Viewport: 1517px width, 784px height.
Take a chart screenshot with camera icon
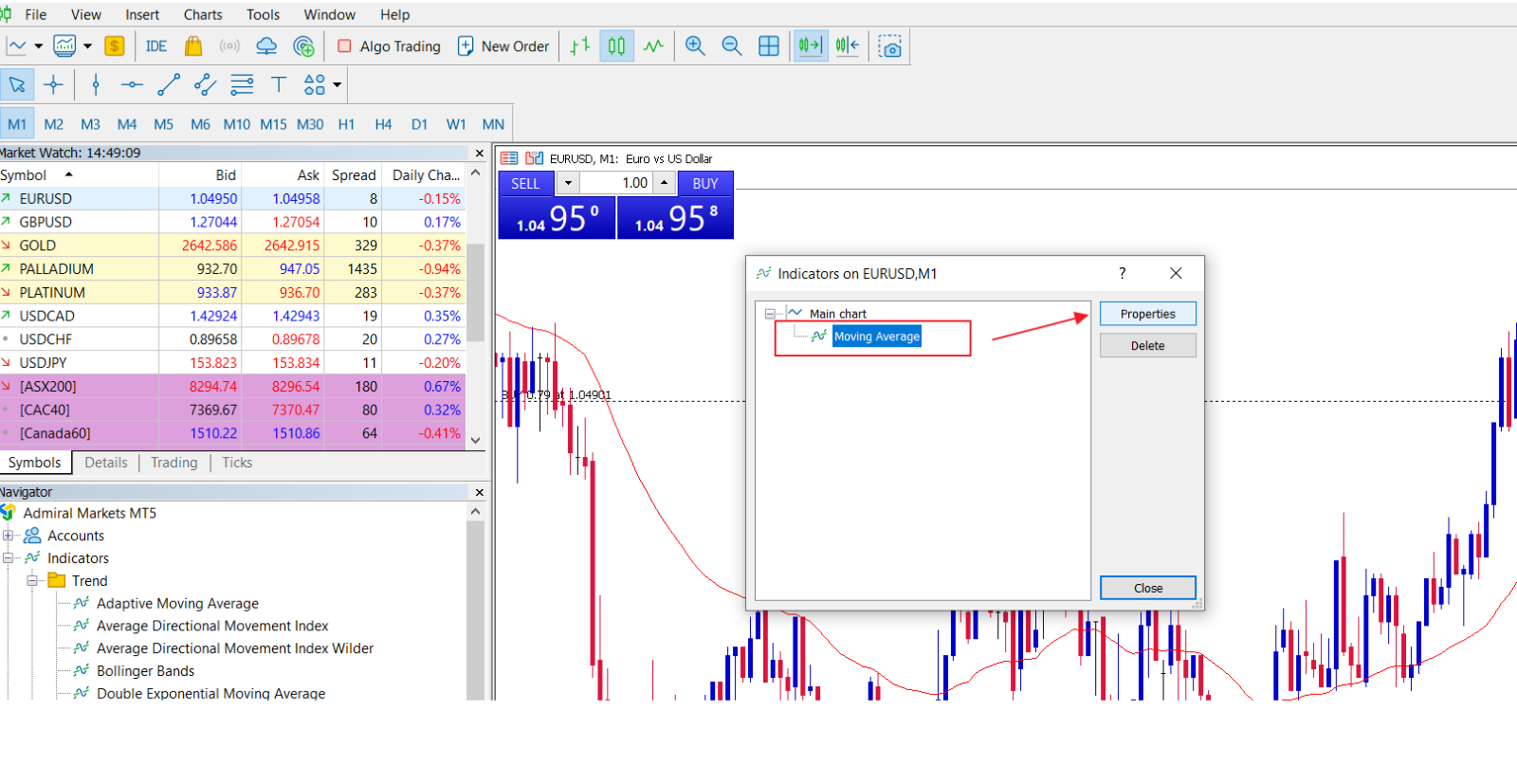click(890, 46)
